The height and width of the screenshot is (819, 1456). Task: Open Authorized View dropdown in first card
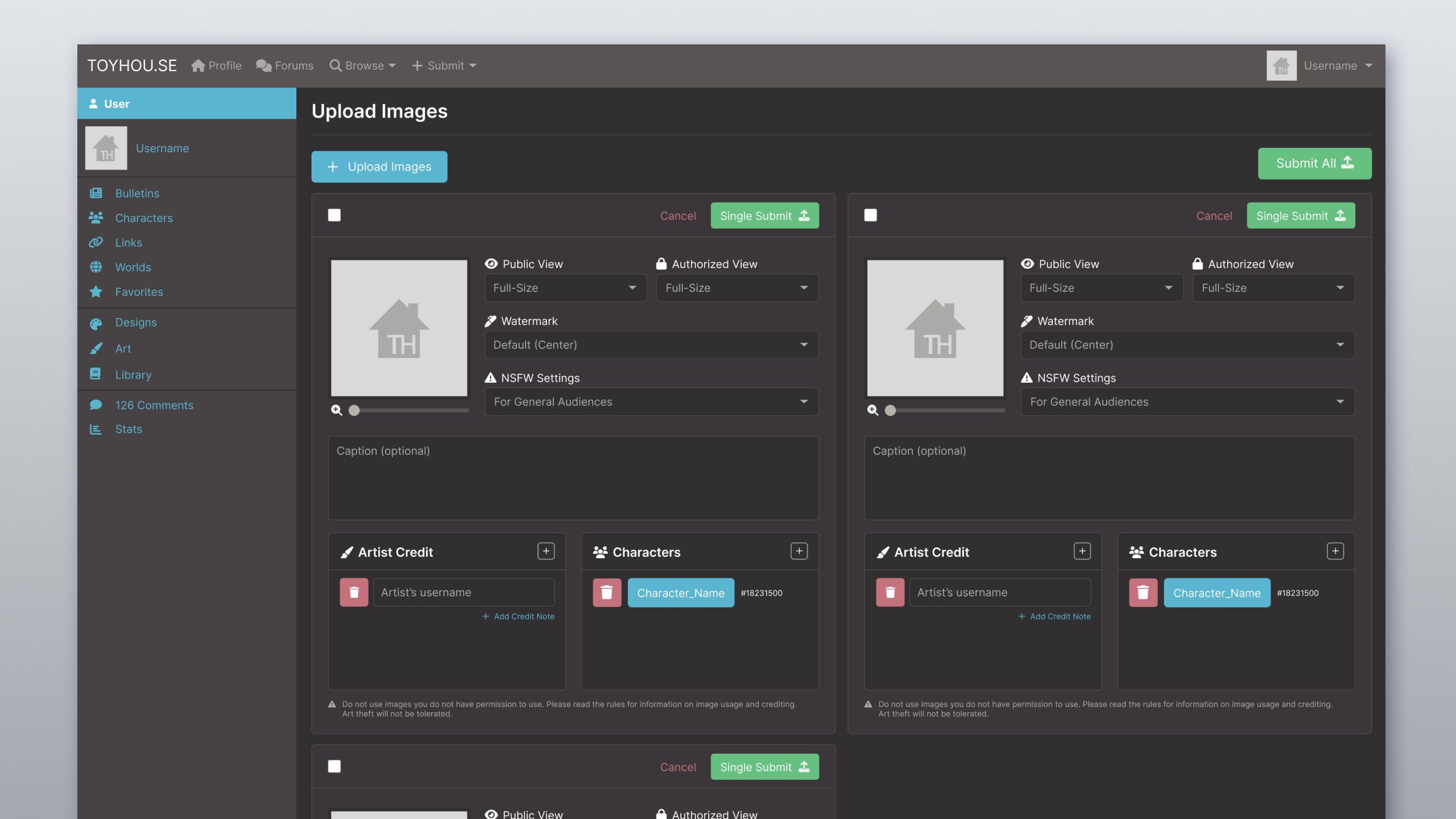pos(738,288)
